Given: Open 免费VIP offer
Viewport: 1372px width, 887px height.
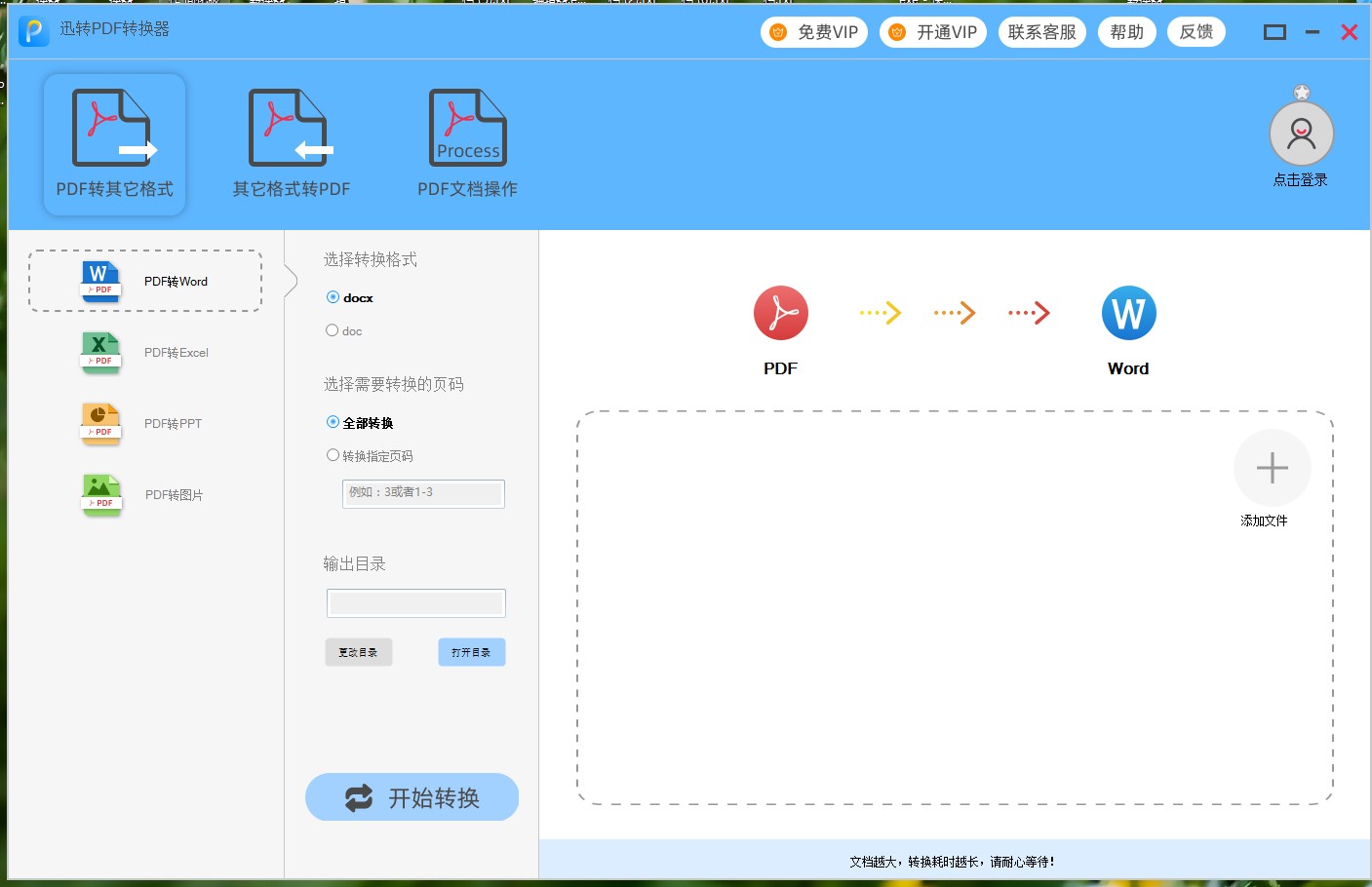Looking at the screenshot, I should click(x=814, y=32).
